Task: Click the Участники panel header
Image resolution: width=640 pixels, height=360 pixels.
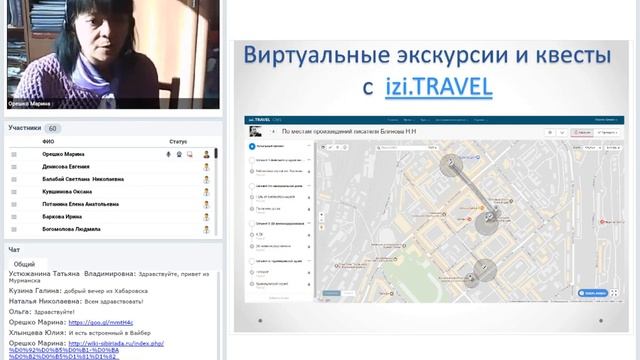Action: coord(25,128)
